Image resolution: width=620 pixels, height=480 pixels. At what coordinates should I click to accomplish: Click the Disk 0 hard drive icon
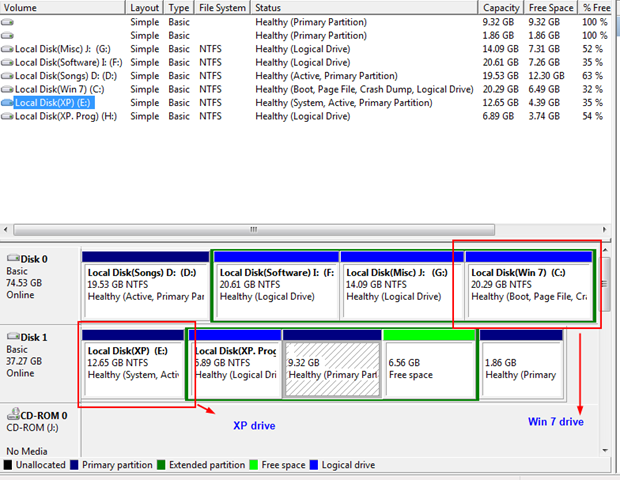click(13, 258)
